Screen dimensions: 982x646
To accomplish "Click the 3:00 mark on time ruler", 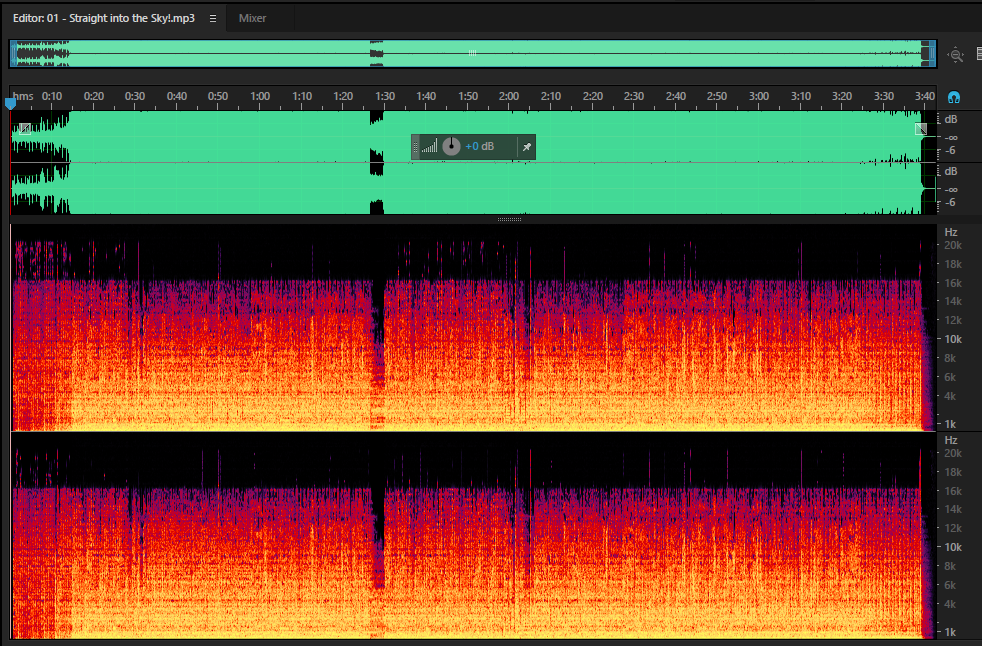I will point(758,96).
